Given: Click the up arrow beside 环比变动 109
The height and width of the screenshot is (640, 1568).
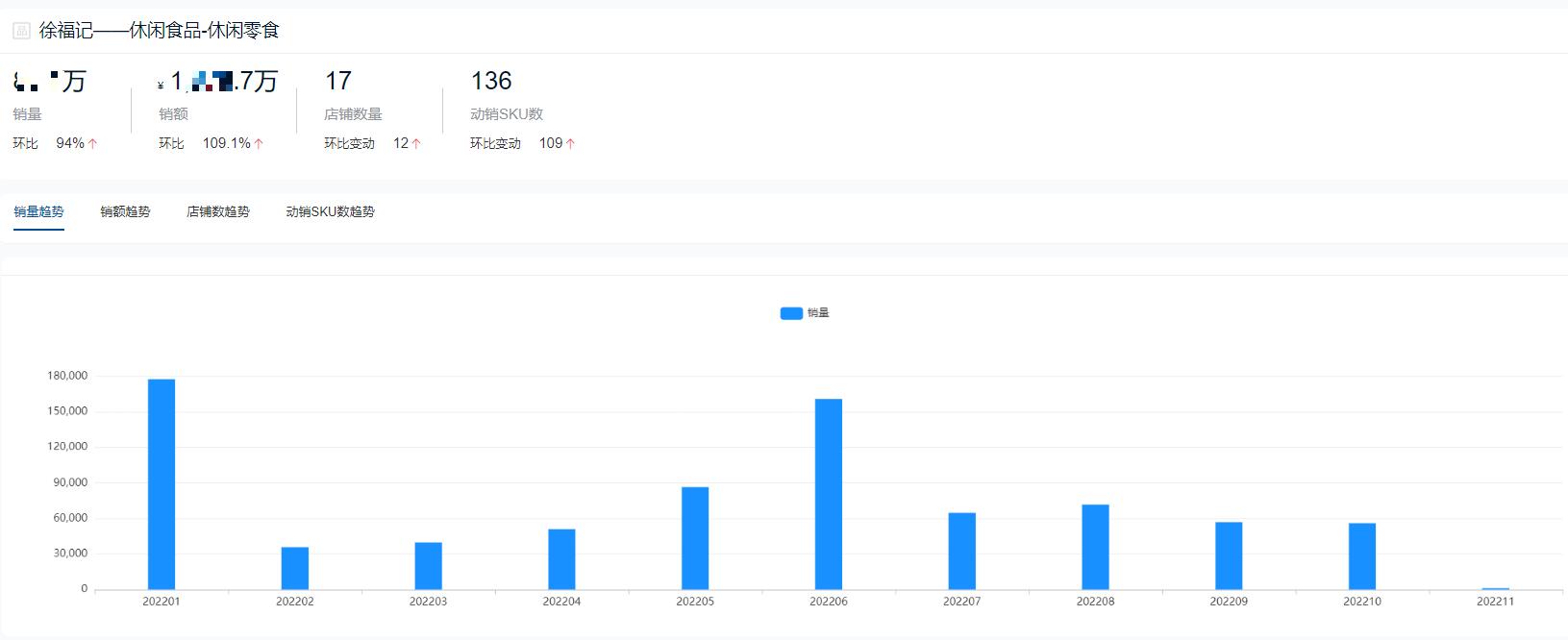Looking at the screenshot, I should coord(570,144).
